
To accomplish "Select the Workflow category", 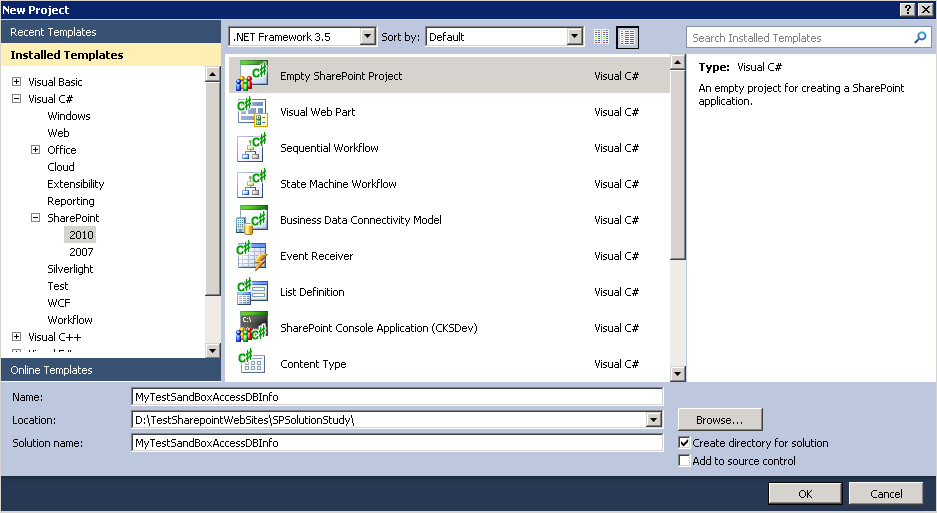I will (x=70, y=320).
